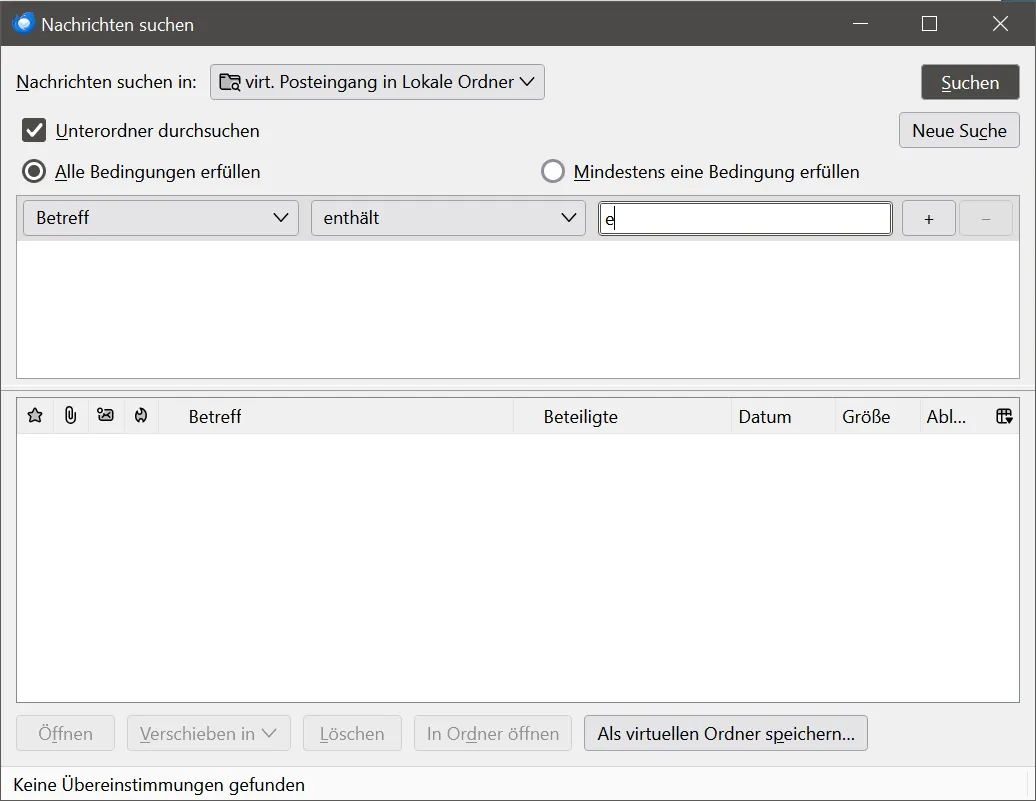Screen dimensions: 1036x801
Task: Sort by junk status flame icon
Action: coord(141,416)
